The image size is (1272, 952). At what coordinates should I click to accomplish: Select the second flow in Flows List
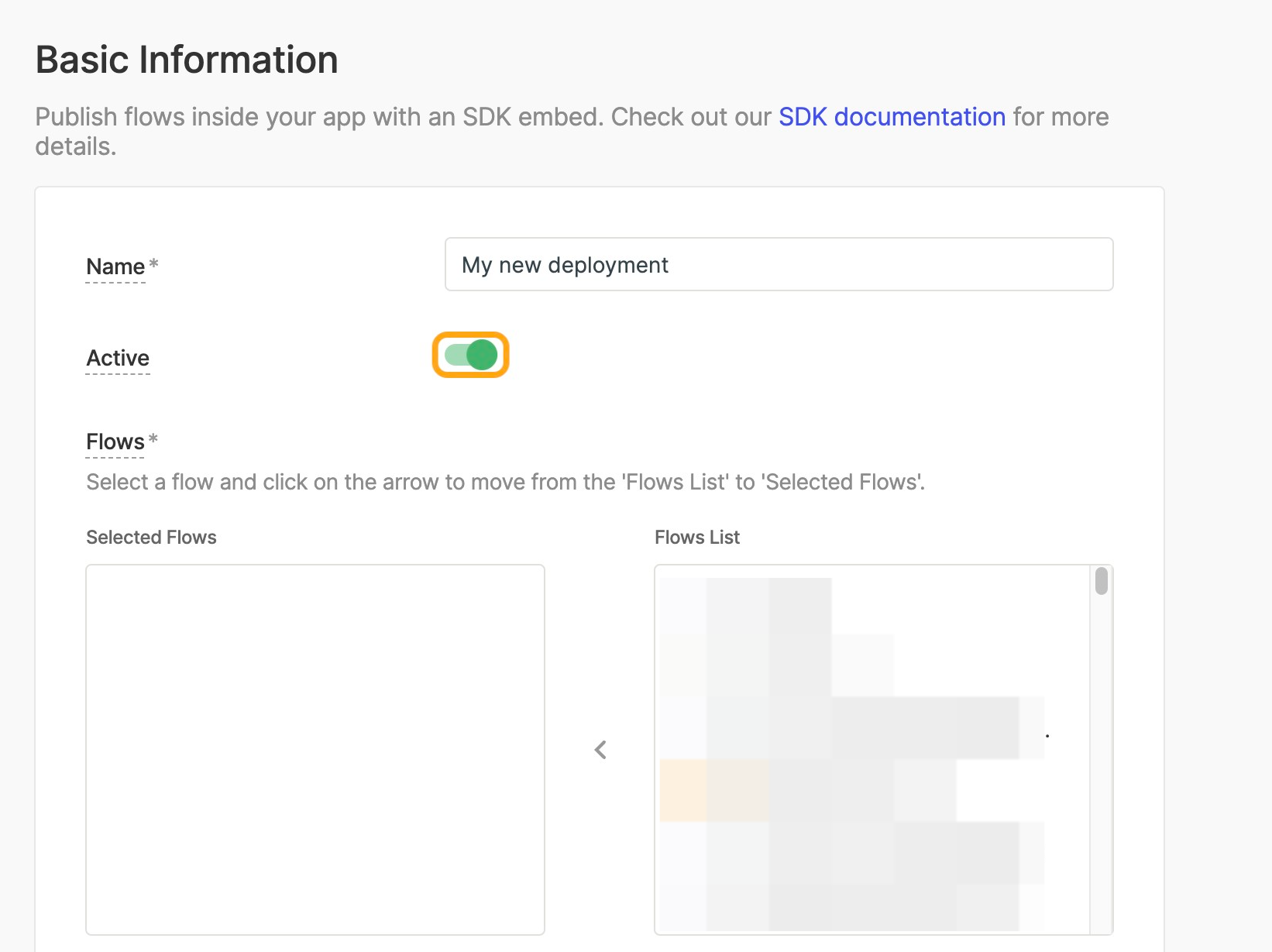(775, 666)
